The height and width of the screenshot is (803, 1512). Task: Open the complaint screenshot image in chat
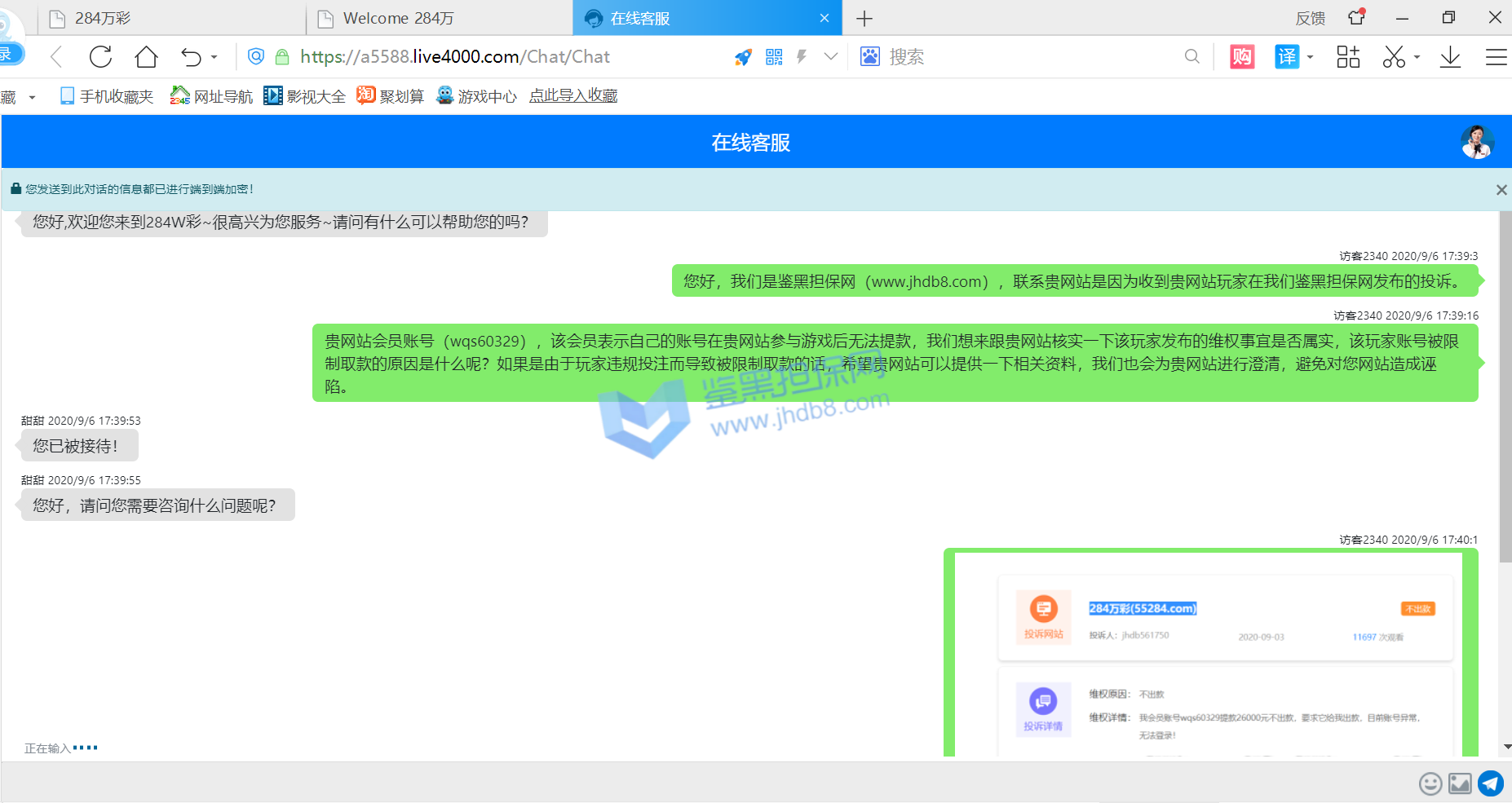coord(1210,654)
